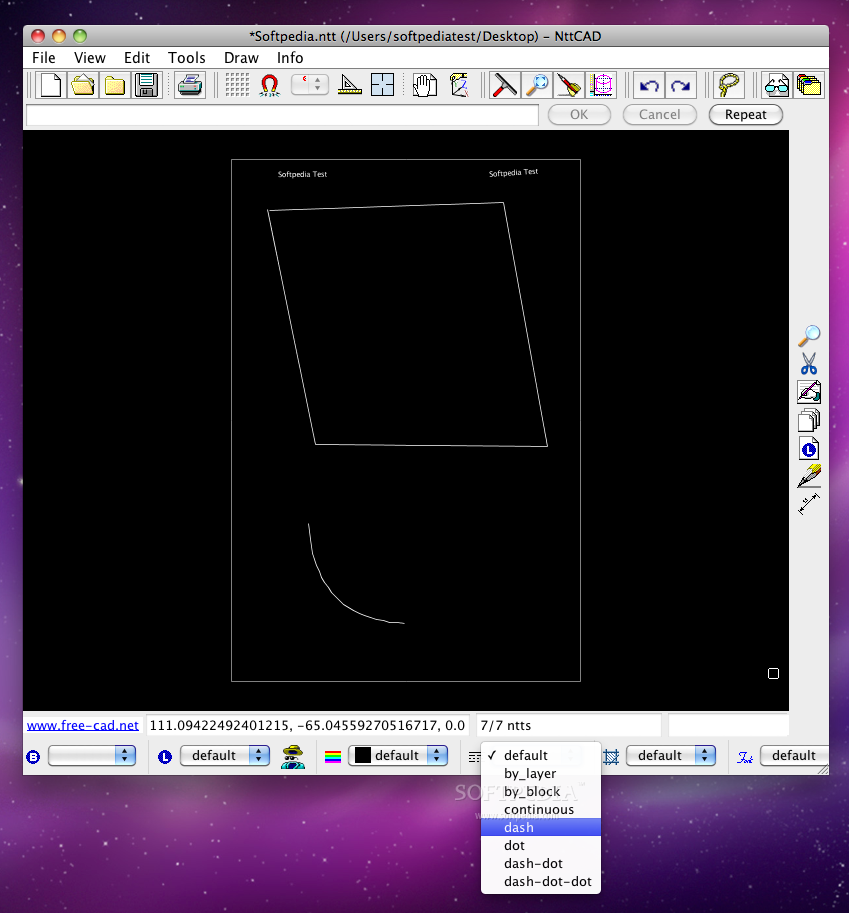Click the Cancel button
This screenshot has width=849, height=913.
tap(659, 115)
